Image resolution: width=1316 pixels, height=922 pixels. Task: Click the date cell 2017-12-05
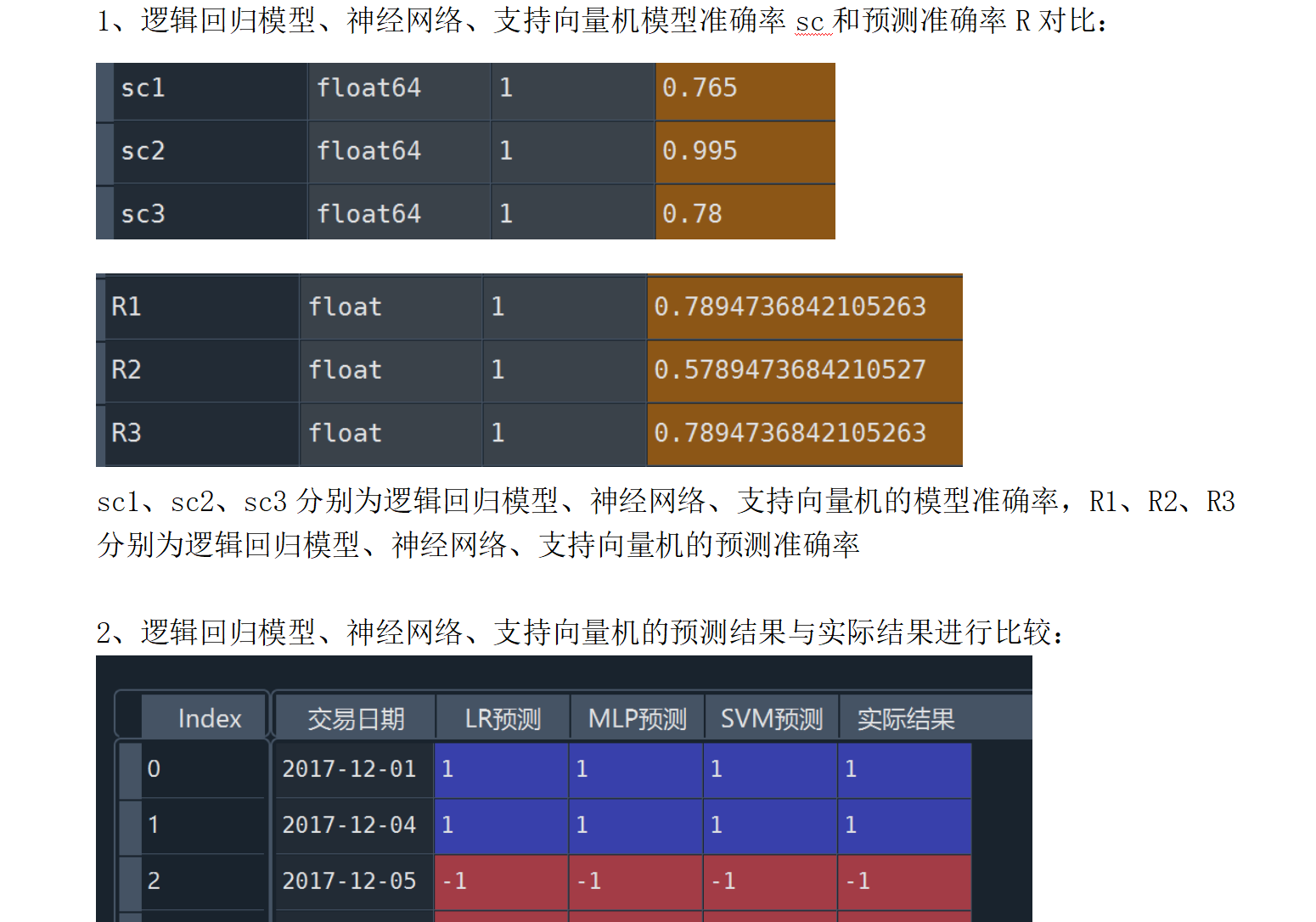point(354,881)
